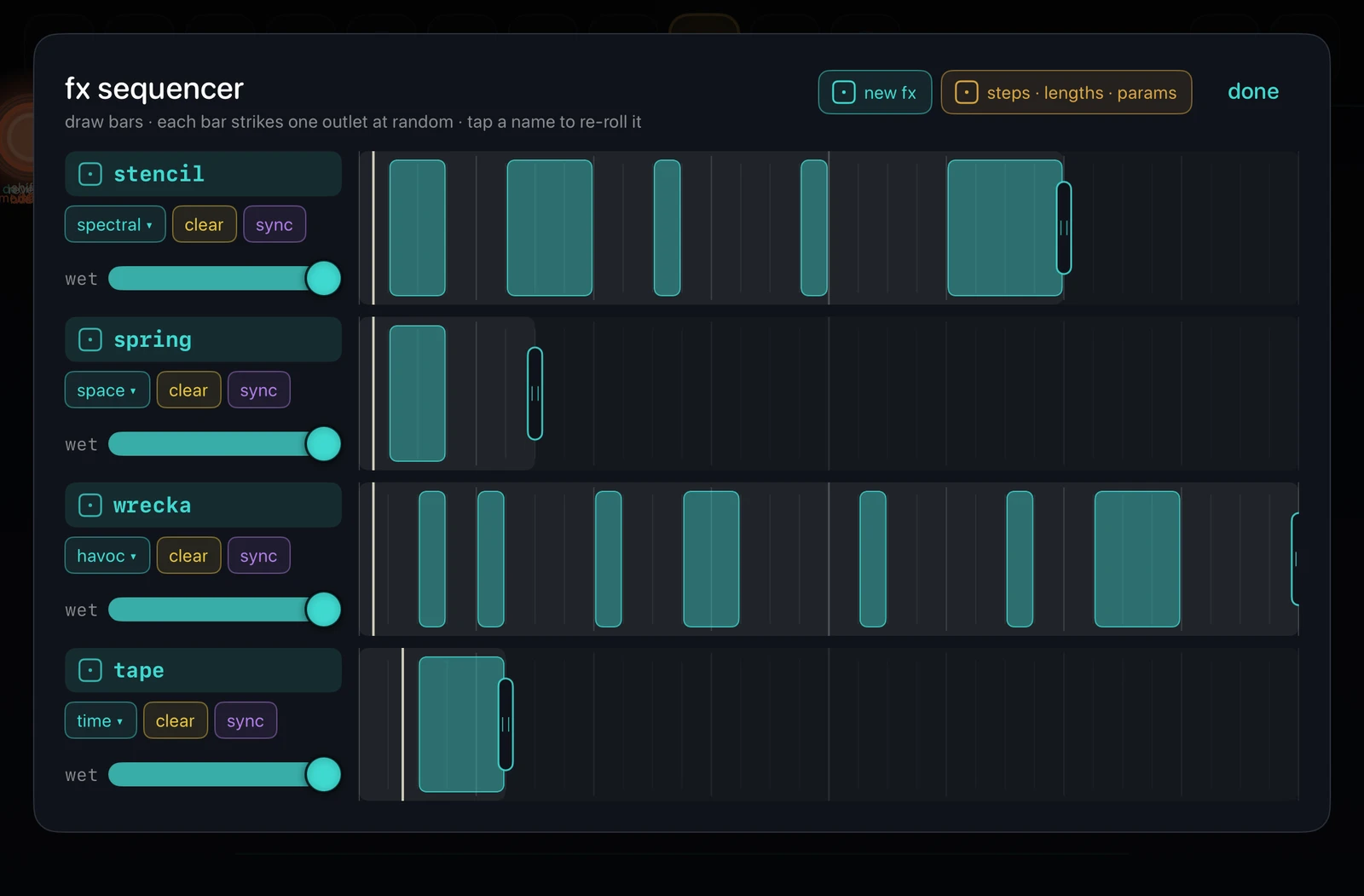Viewport: 1364px width, 896px height.
Task: Re-roll the spring effect name
Action: coord(203,339)
